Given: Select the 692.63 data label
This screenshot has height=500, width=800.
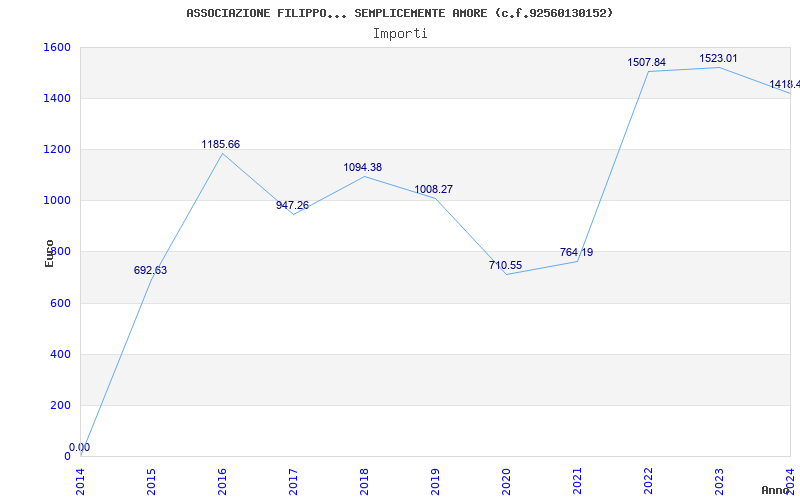Looking at the screenshot, I should pos(151,270).
